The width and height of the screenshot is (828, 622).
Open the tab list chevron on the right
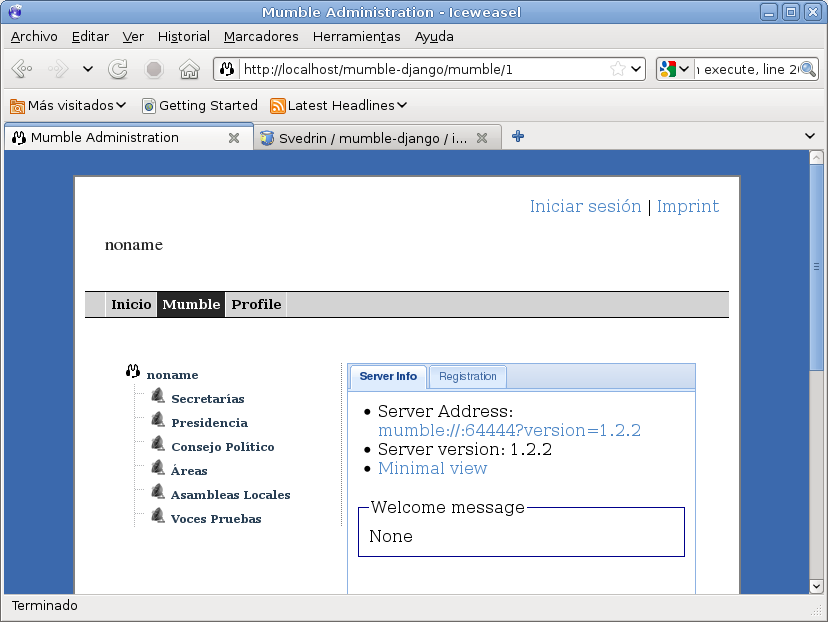tap(810, 136)
